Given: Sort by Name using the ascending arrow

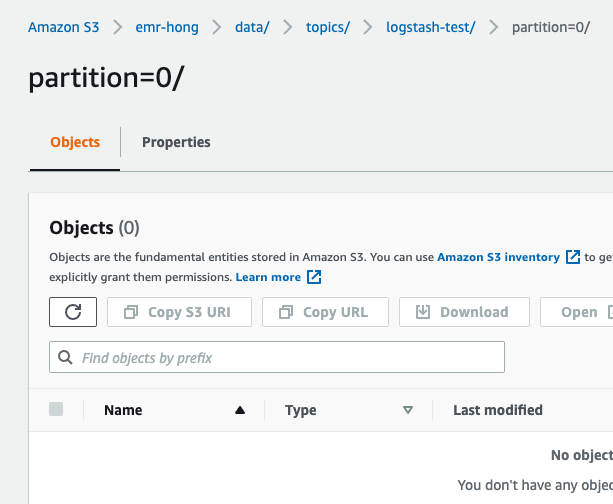Looking at the screenshot, I should coord(239,410).
